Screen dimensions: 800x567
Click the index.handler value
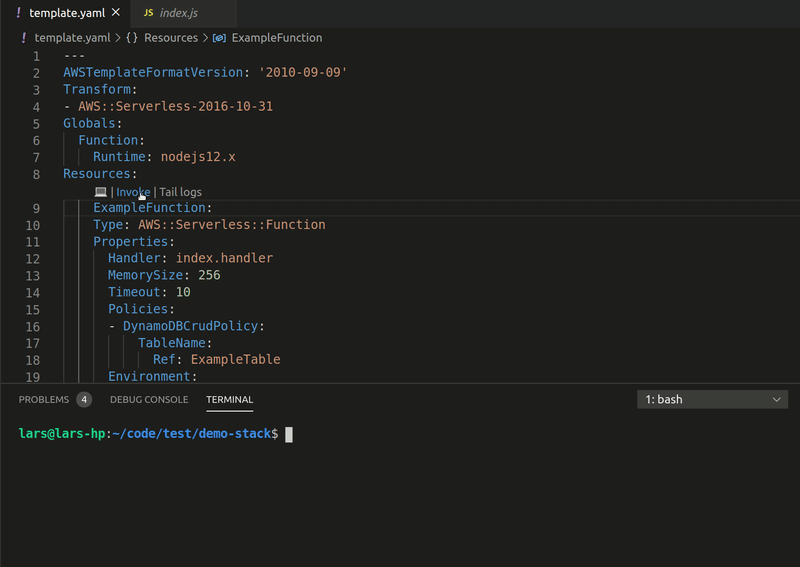[x=224, y=258]
